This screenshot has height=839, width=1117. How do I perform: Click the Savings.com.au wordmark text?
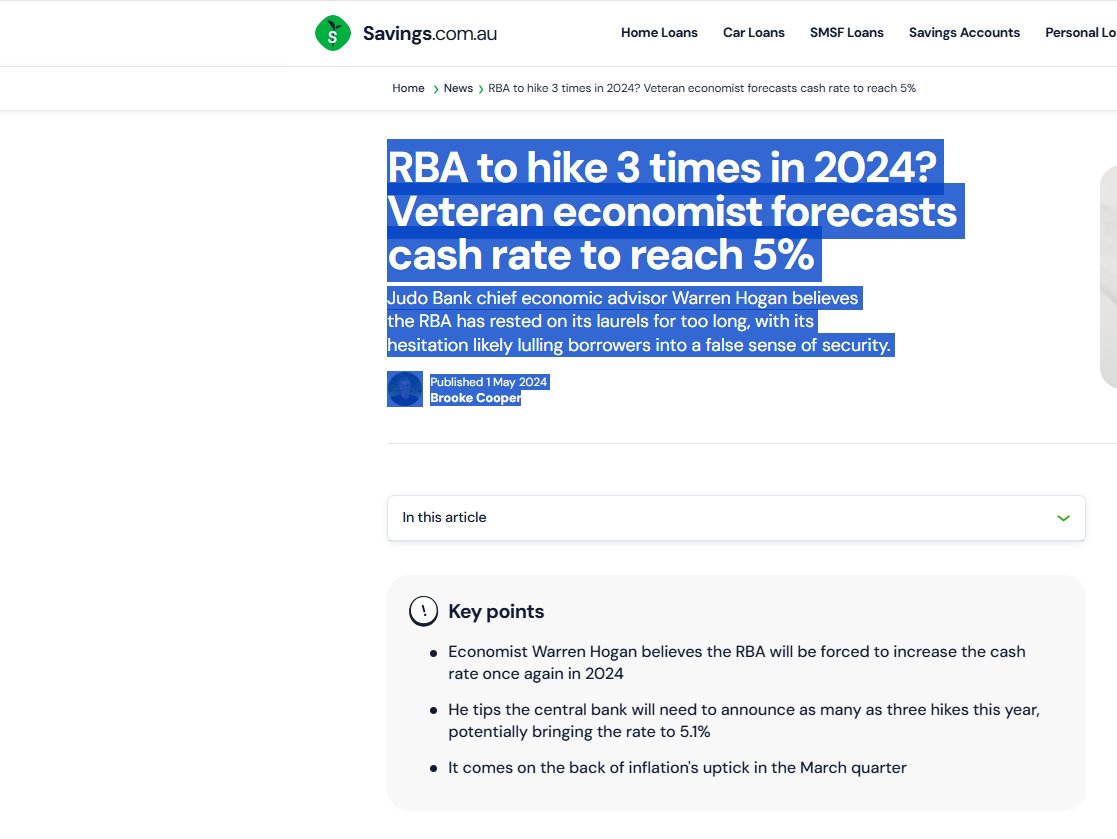coord(430,33)
